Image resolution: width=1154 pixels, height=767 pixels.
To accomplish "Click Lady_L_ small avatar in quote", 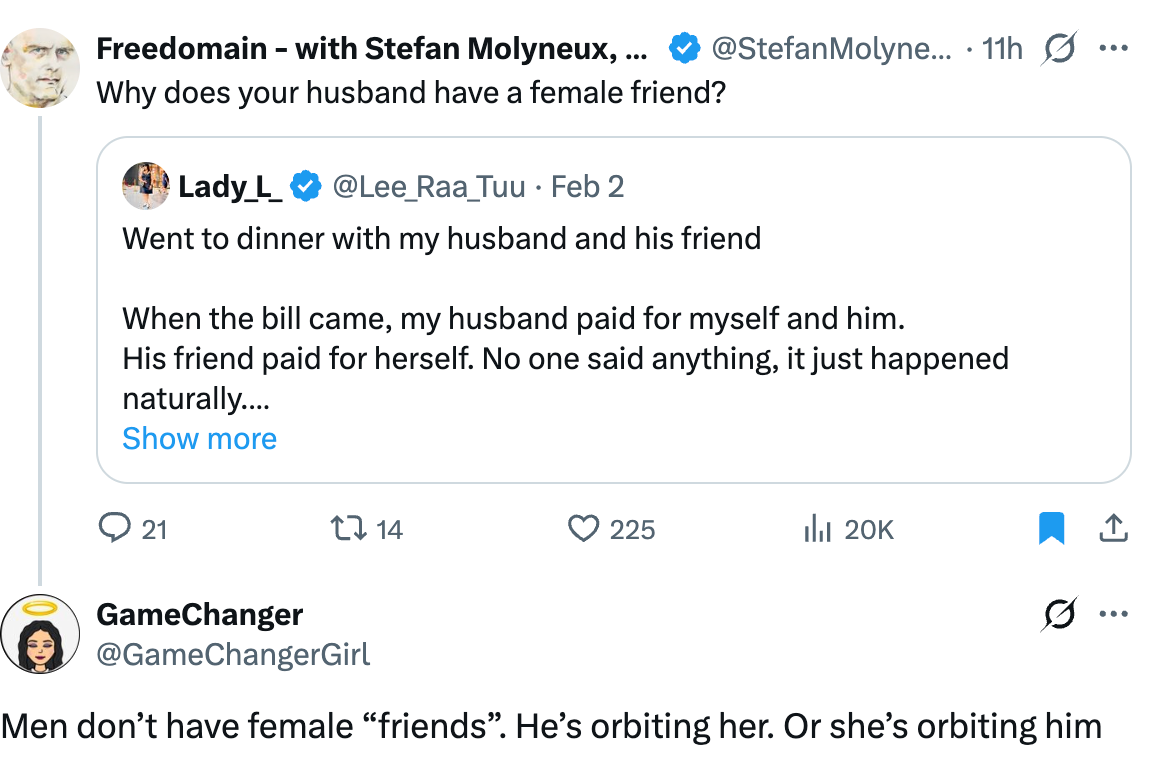I will coord(145,186).
